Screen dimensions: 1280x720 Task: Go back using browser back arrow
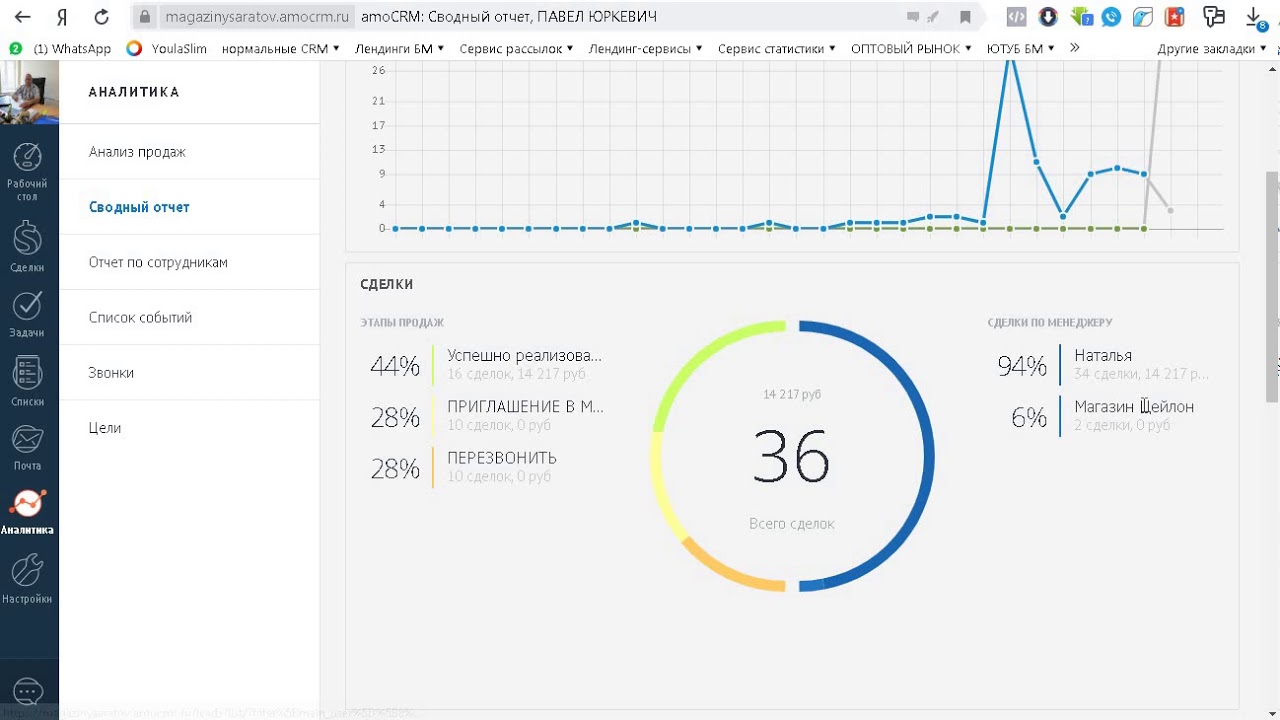click(22, 17)
